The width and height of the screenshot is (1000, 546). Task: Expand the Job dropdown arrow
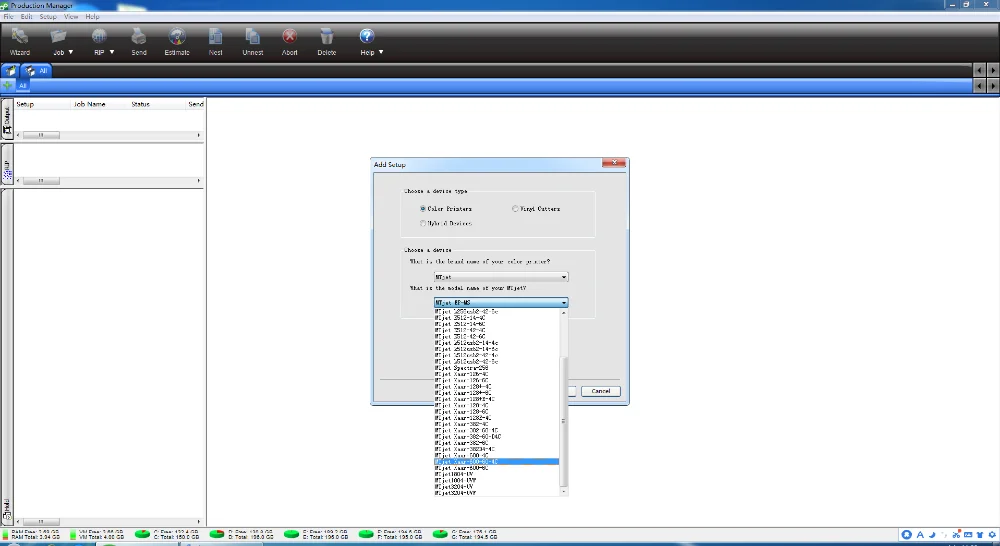click(x=71, y=52)
